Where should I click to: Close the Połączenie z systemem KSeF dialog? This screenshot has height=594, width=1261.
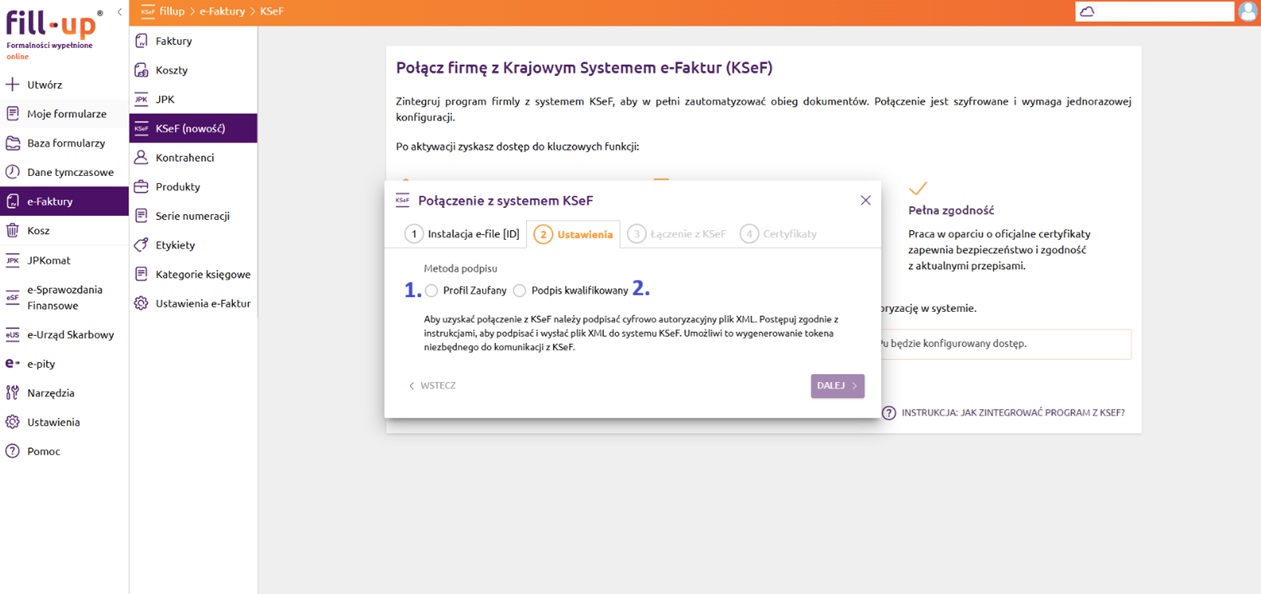point(866,200)
